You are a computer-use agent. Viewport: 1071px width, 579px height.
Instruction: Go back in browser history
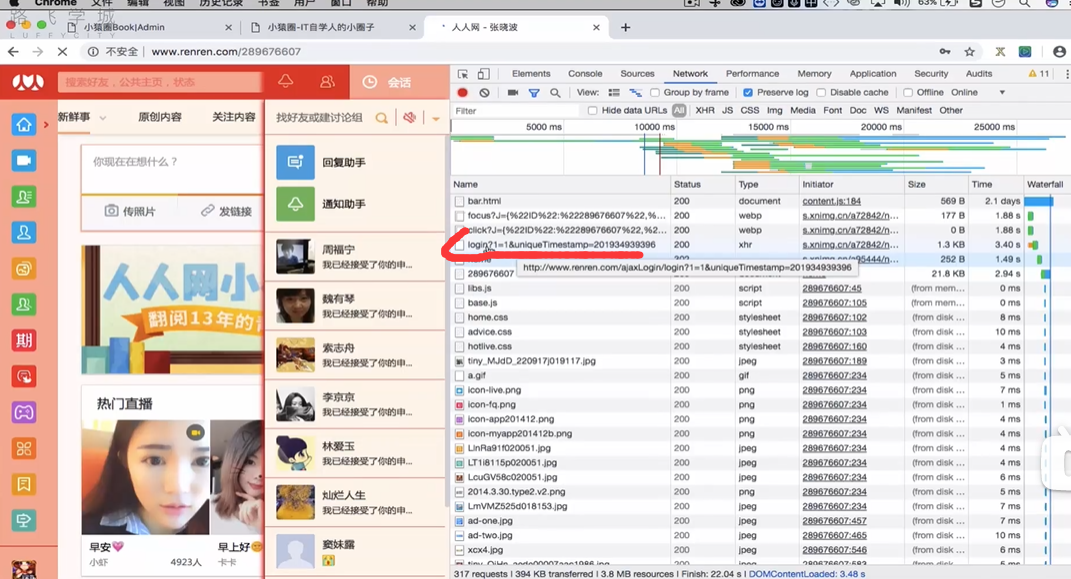click(x=13, y=51)
